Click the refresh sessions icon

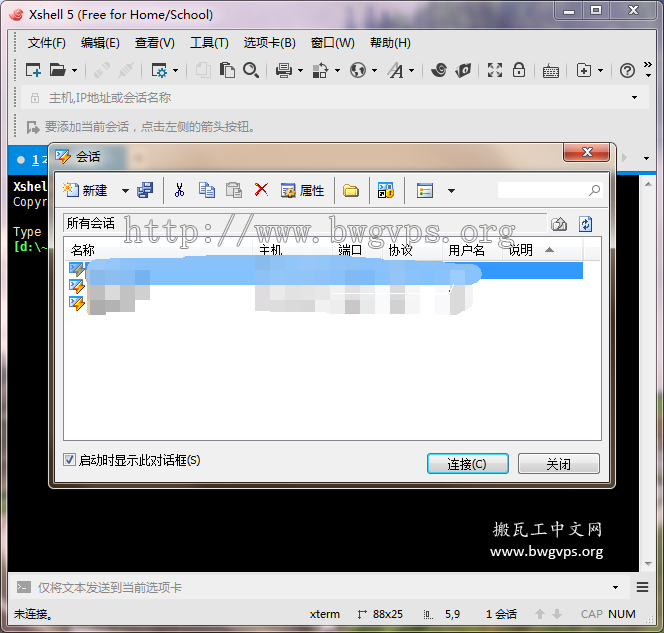click(x=586, y=224)
